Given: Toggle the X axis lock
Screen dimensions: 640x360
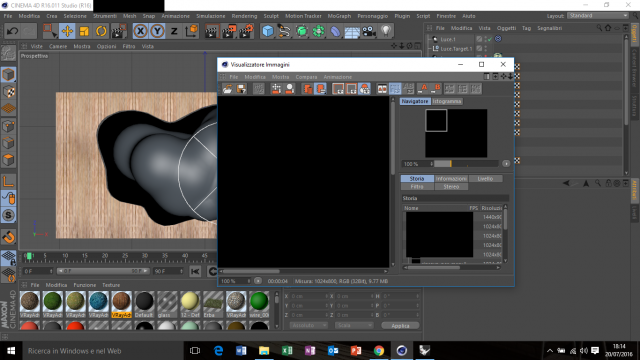Looking at the screenshot, I should 140,31.
